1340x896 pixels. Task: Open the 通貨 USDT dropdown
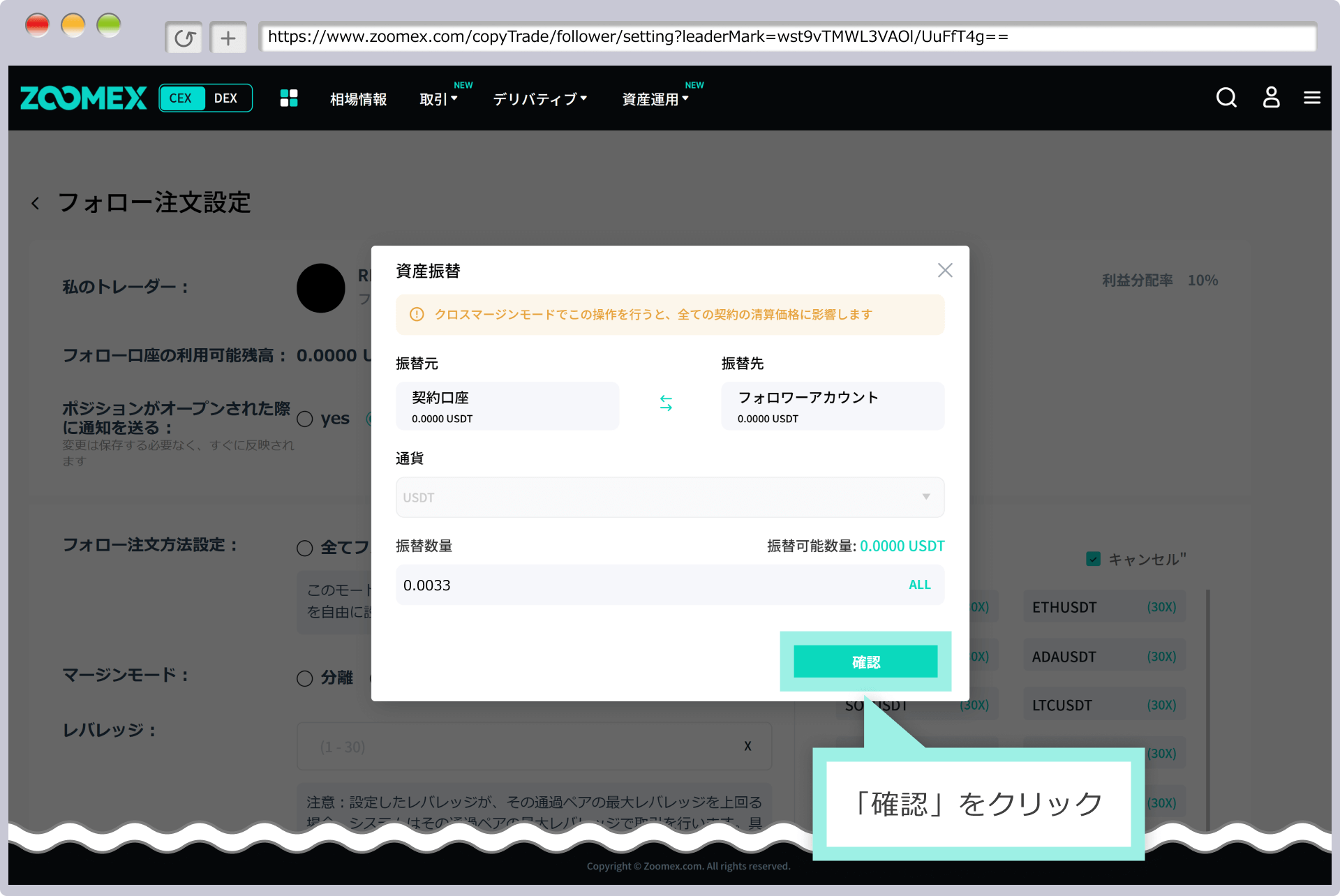[x=670, y=498]
